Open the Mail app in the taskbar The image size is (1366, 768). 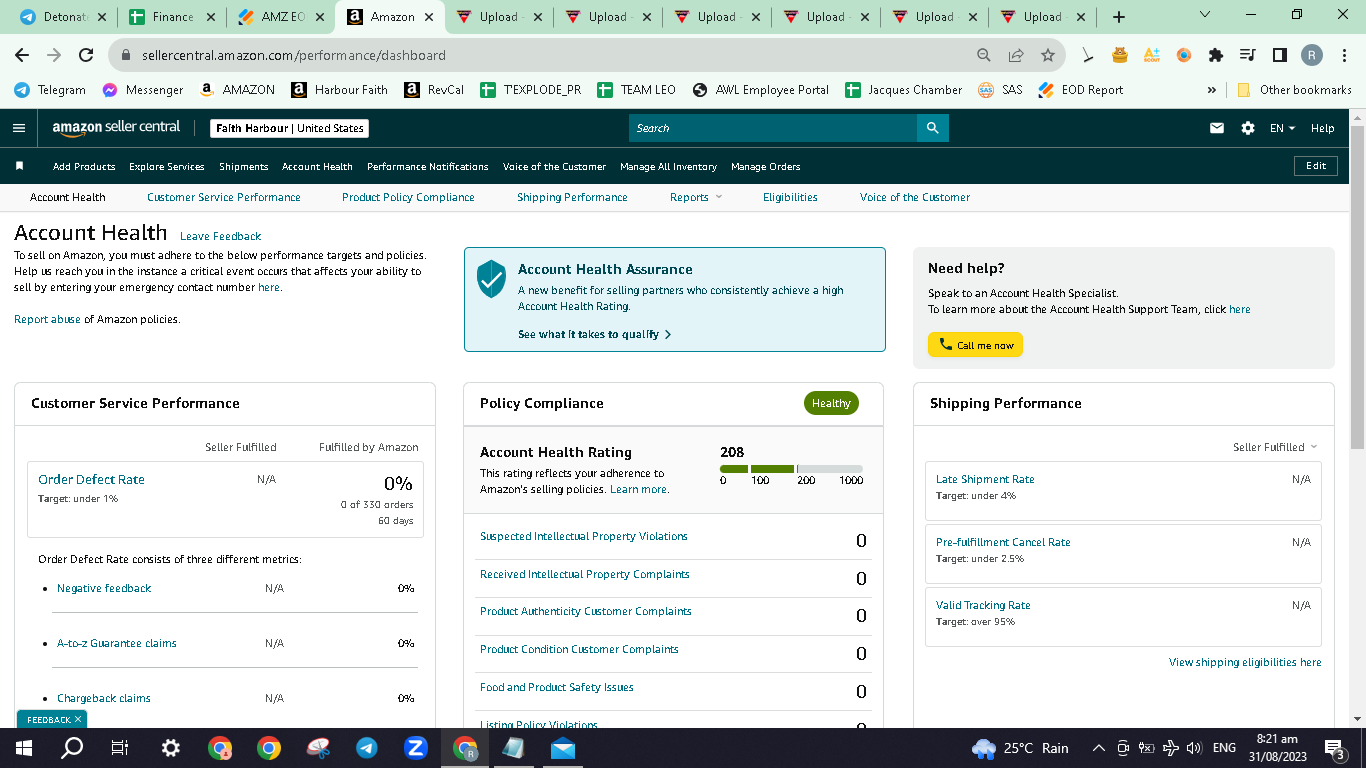(563, 748)
